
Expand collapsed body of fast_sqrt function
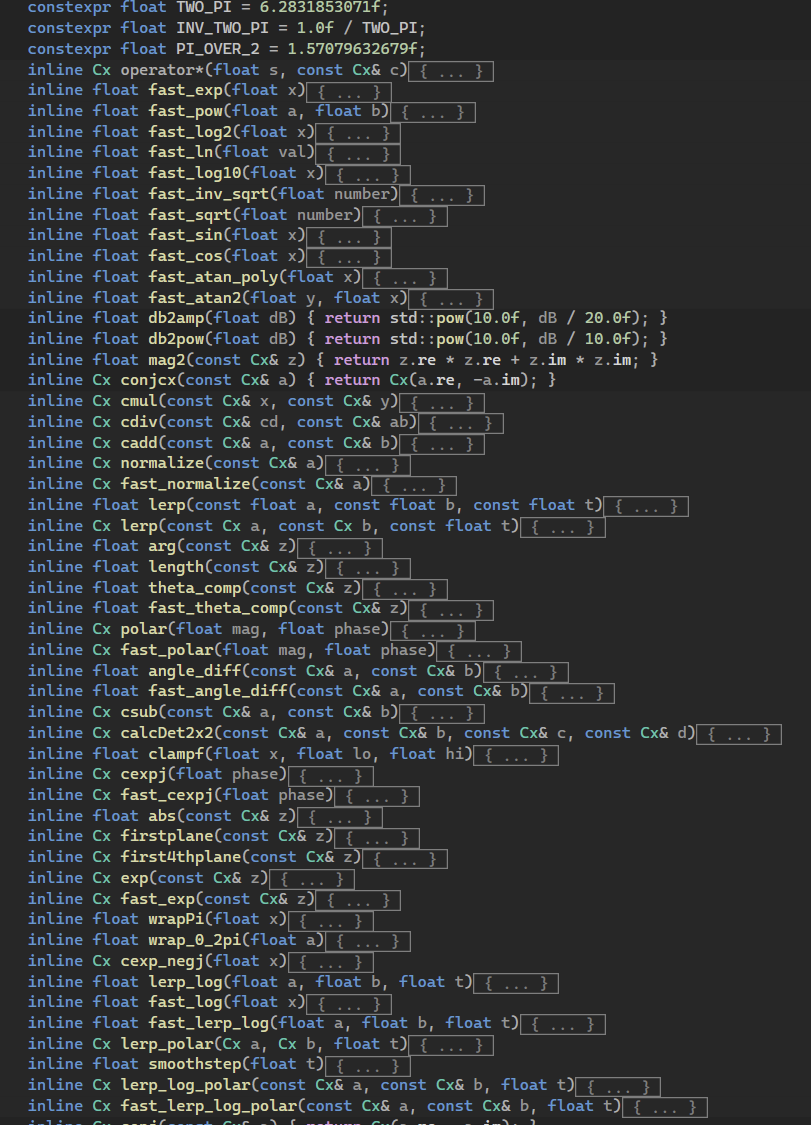coord(405,216)
